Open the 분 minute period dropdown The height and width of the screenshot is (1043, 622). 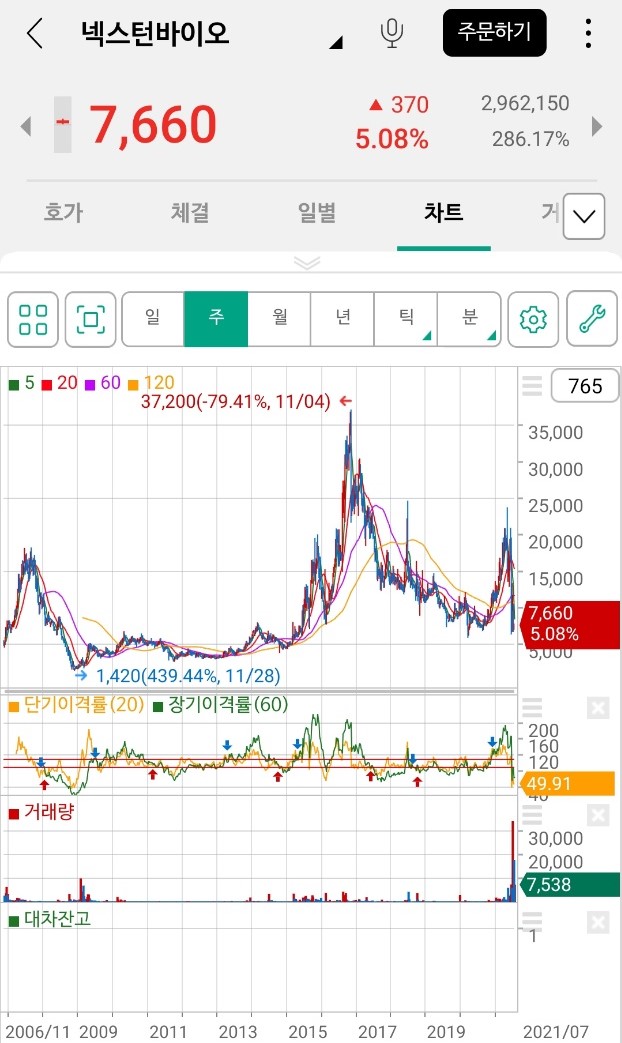469,319
